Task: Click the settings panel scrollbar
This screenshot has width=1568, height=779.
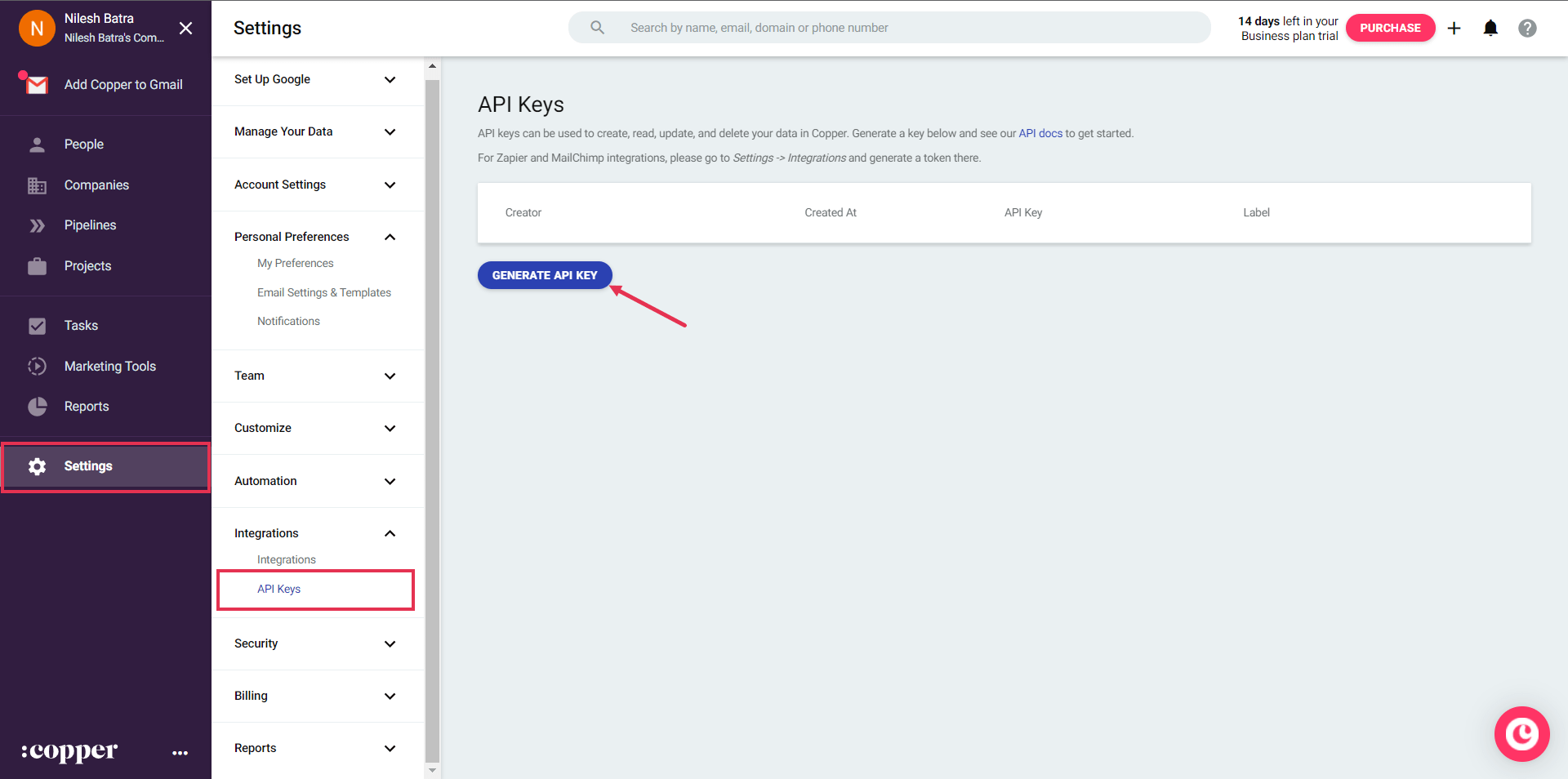Action: (432, 420)
